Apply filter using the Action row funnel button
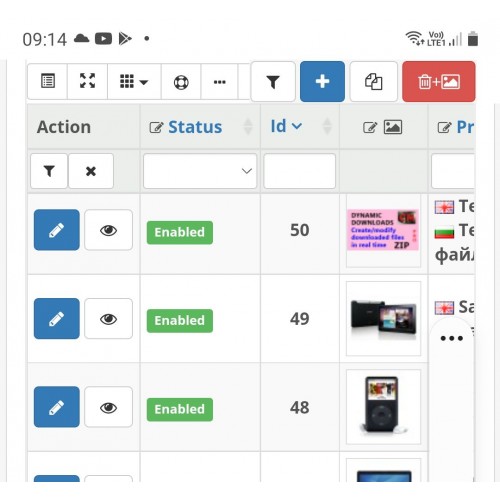500x500 pixels. coord(49,171)
